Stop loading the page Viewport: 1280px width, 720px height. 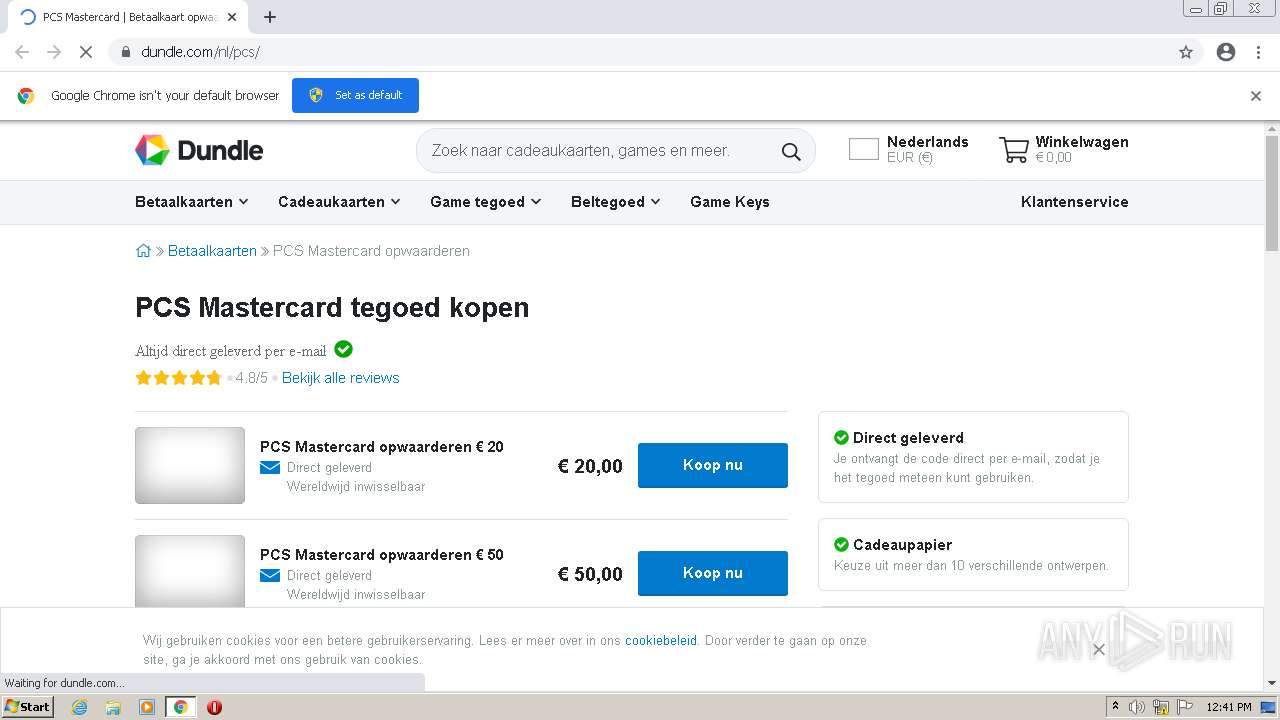point(86,52)
